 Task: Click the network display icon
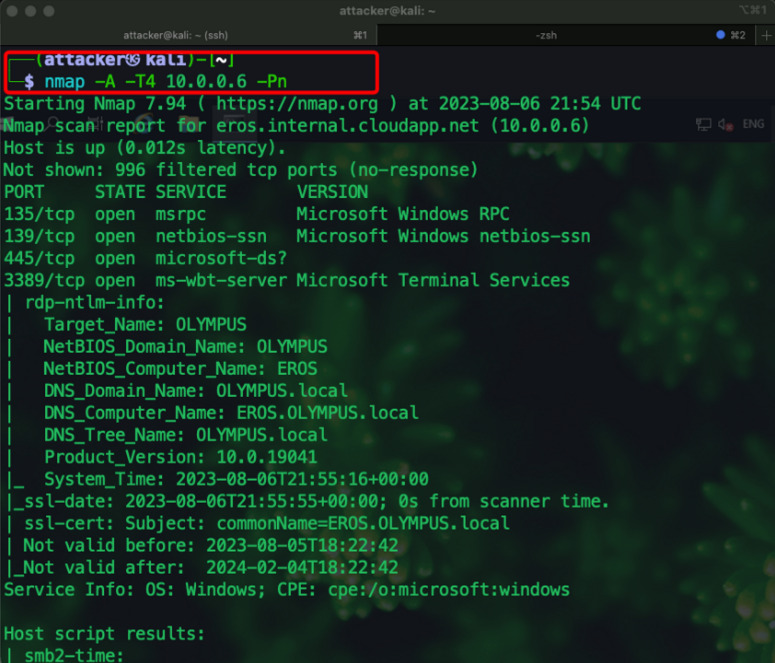click(702, 125)
